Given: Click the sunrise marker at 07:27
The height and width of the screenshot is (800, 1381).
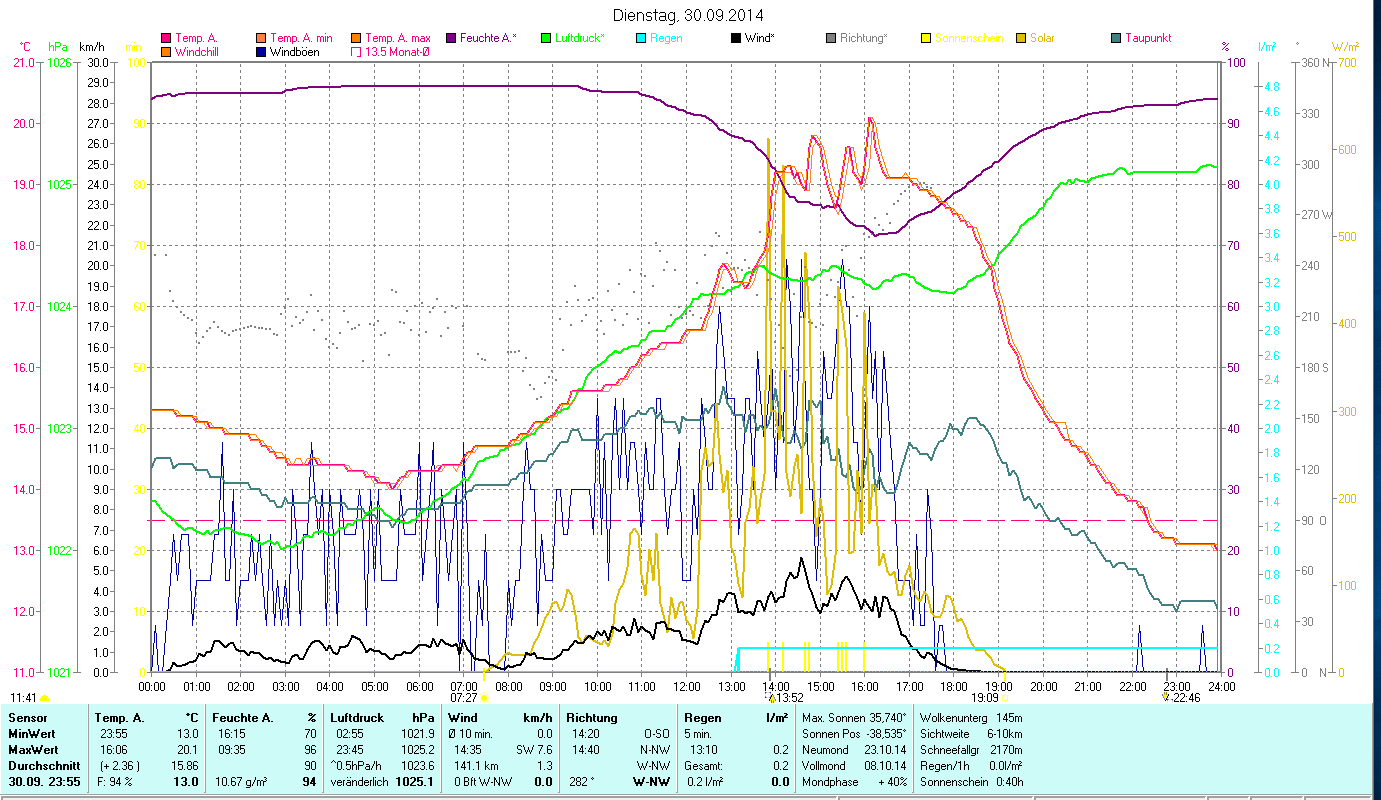Looking at the screenshot, I should [484, 698].
